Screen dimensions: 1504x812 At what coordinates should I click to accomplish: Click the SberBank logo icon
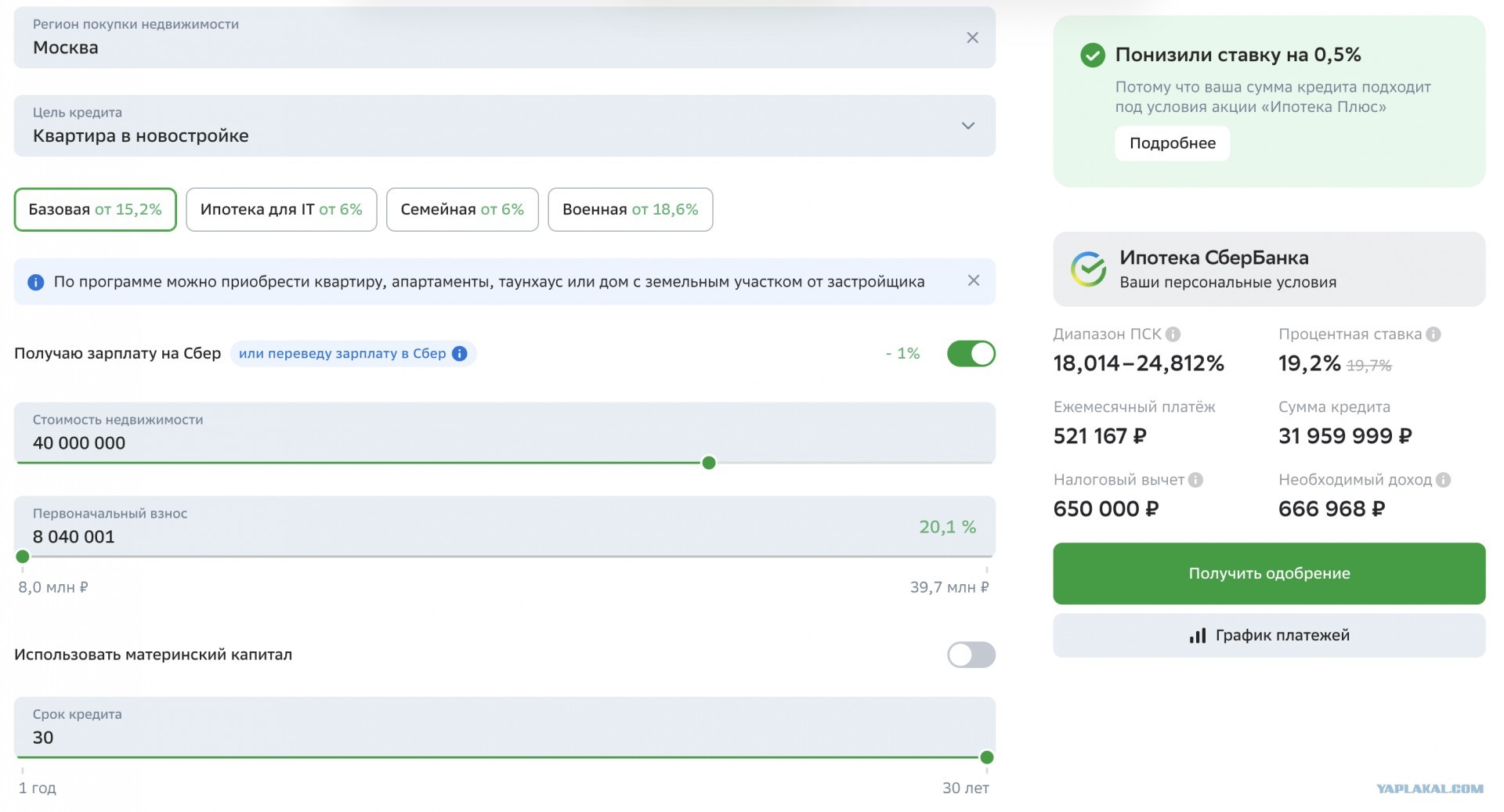[x=1088, y=269]
